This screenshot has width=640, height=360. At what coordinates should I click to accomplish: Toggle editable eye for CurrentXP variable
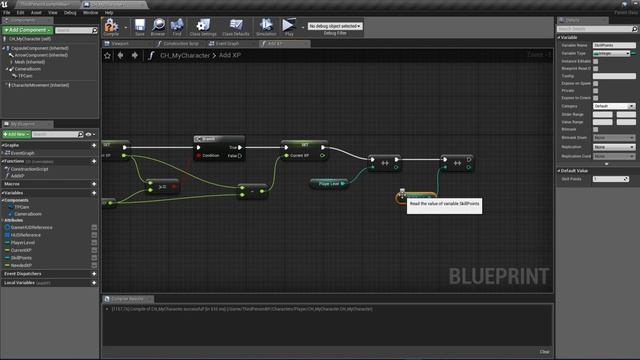[94, 250]
